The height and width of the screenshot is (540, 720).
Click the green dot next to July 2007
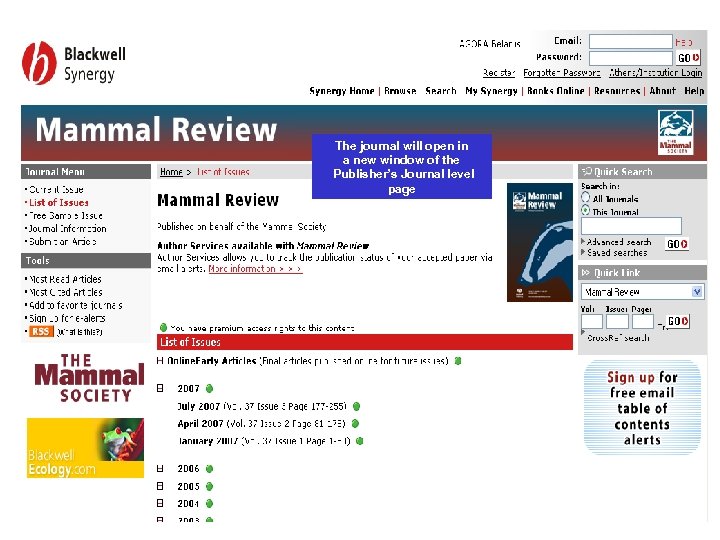click(356, 406)
